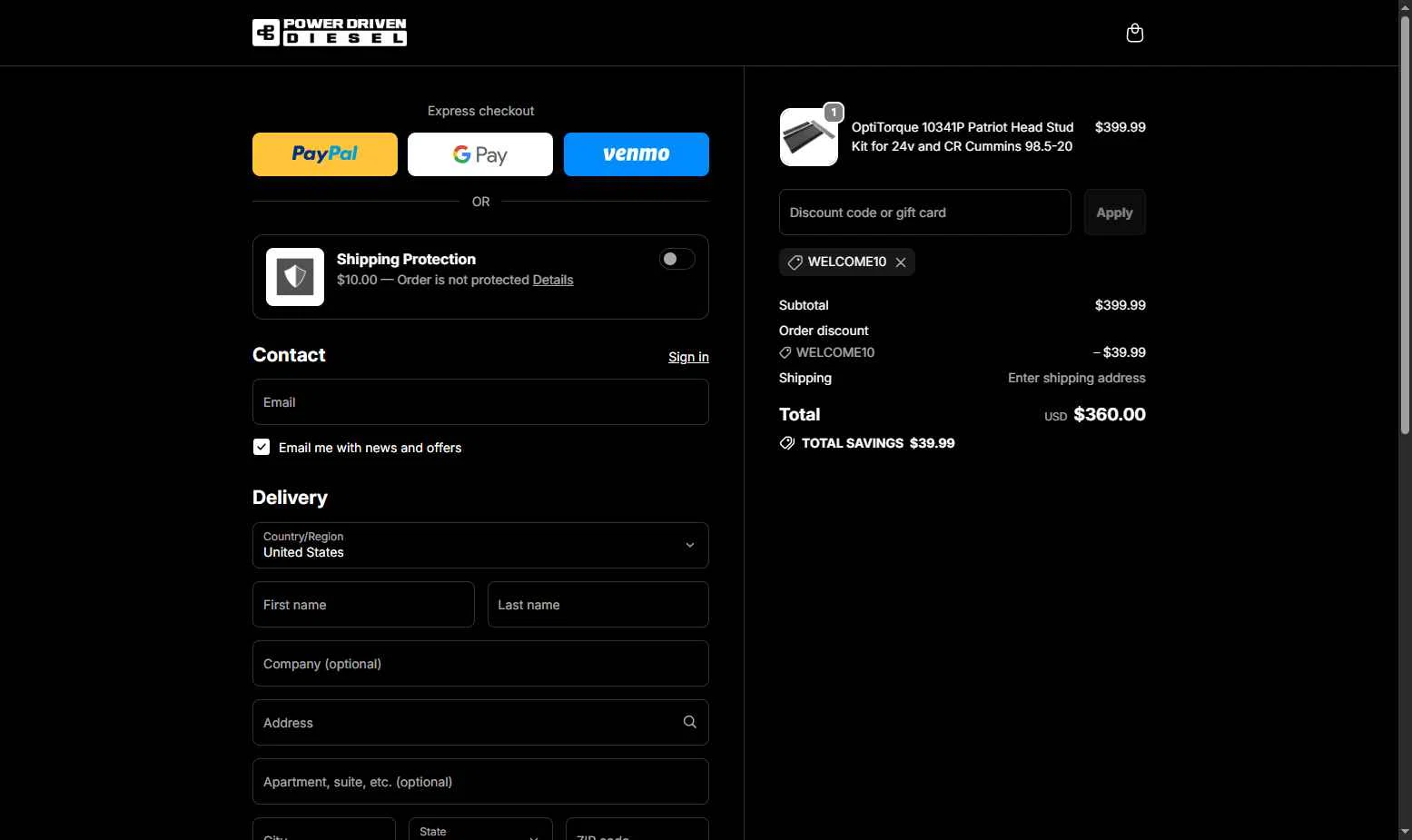Uncheck Email me with news and offers
Viewport: 1412px width, 840px height.
[262, 447]
